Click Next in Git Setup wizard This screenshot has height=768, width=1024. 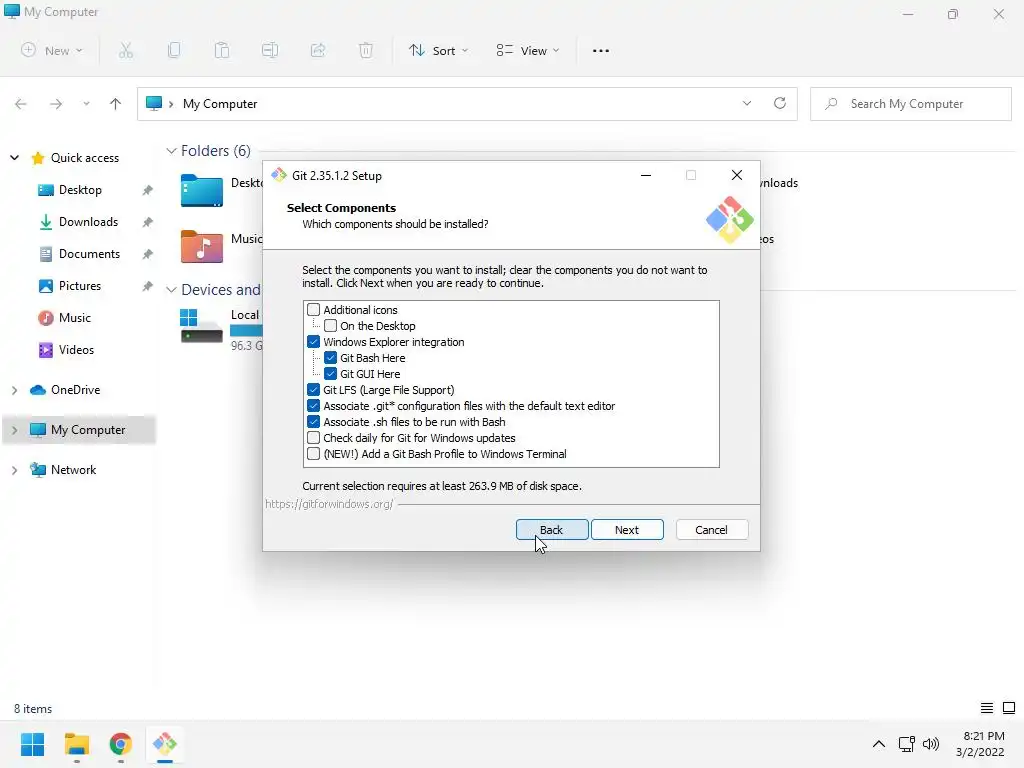(x=627, y=530)
